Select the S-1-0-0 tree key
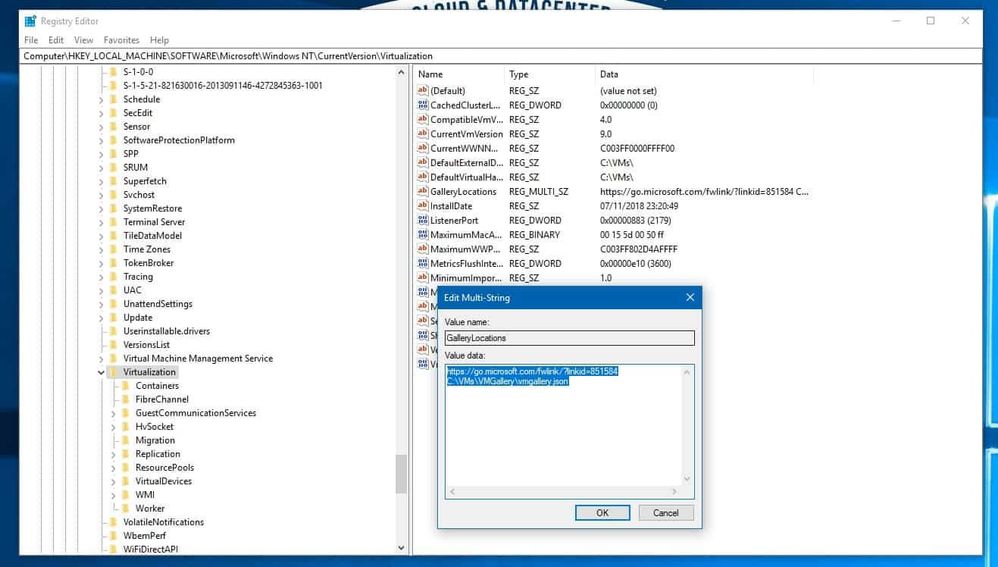This screenshot has height=567, width=998. 138,72
